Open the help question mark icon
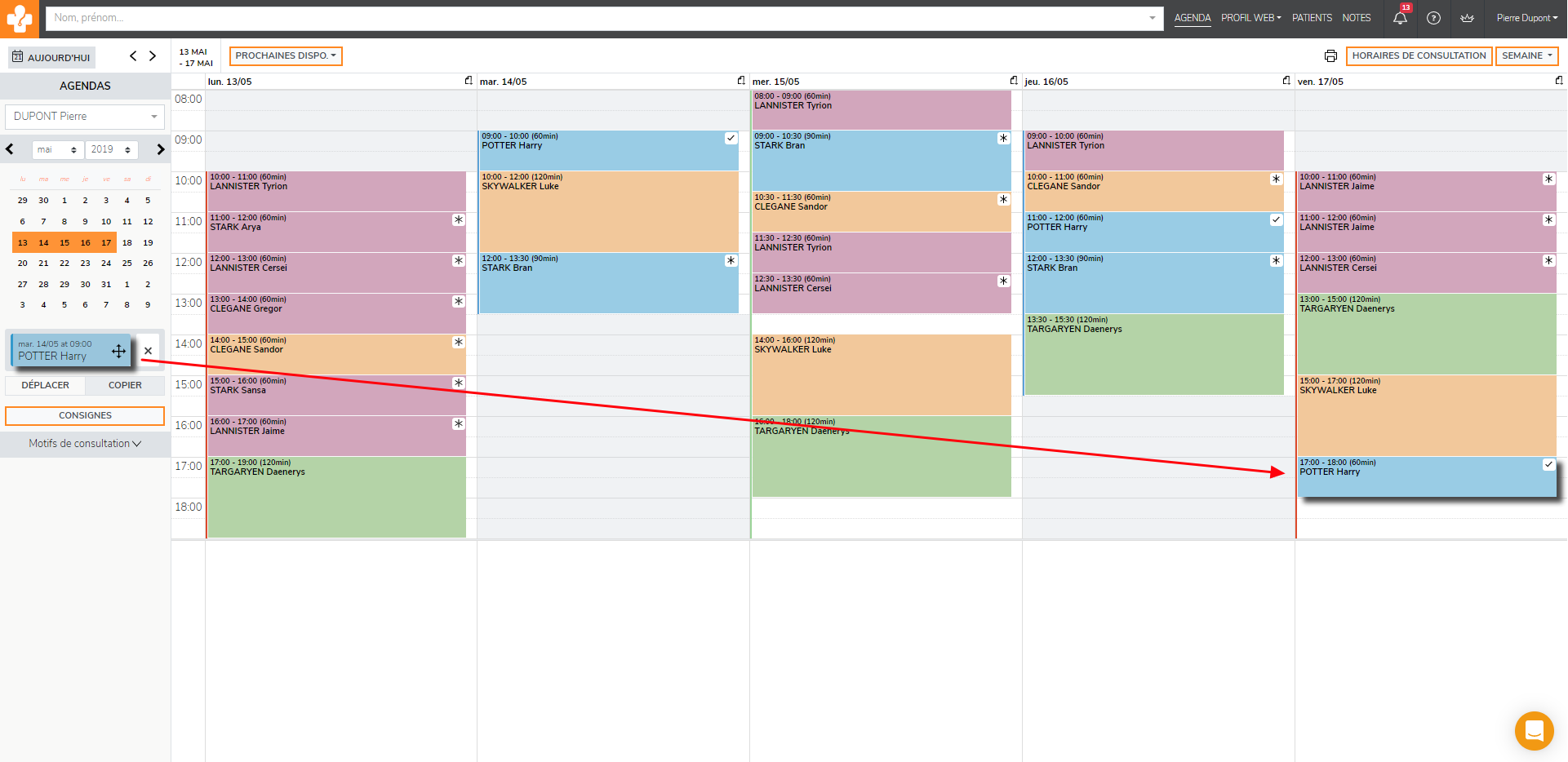 (x=1433, y=18)
